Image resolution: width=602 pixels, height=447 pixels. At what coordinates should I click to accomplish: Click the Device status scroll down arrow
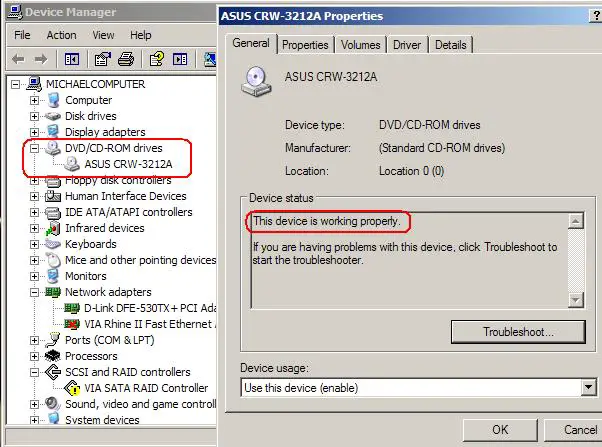[576, 300]
